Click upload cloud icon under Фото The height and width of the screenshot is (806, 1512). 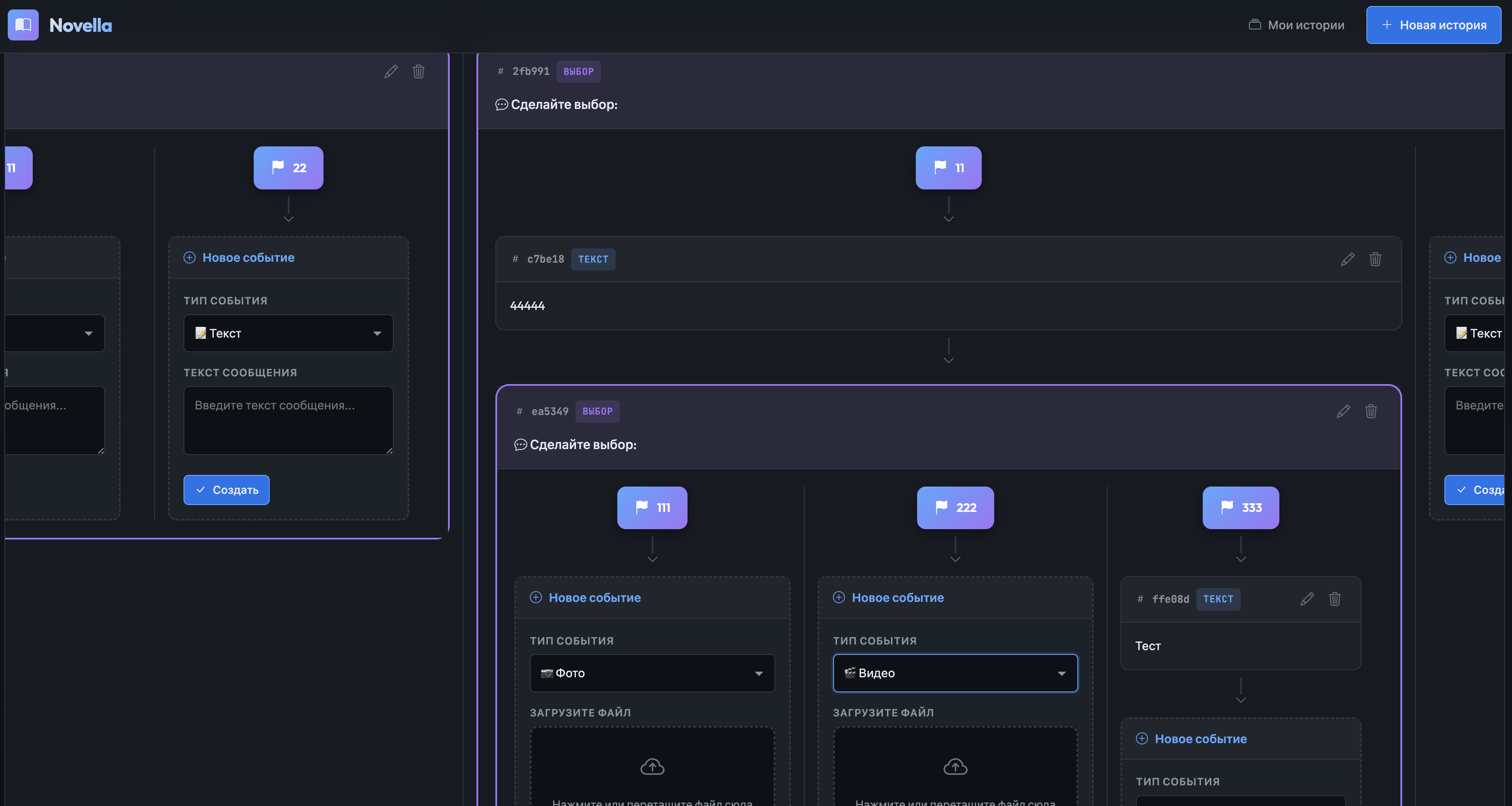pyautogui.click(x=651, y=767)
